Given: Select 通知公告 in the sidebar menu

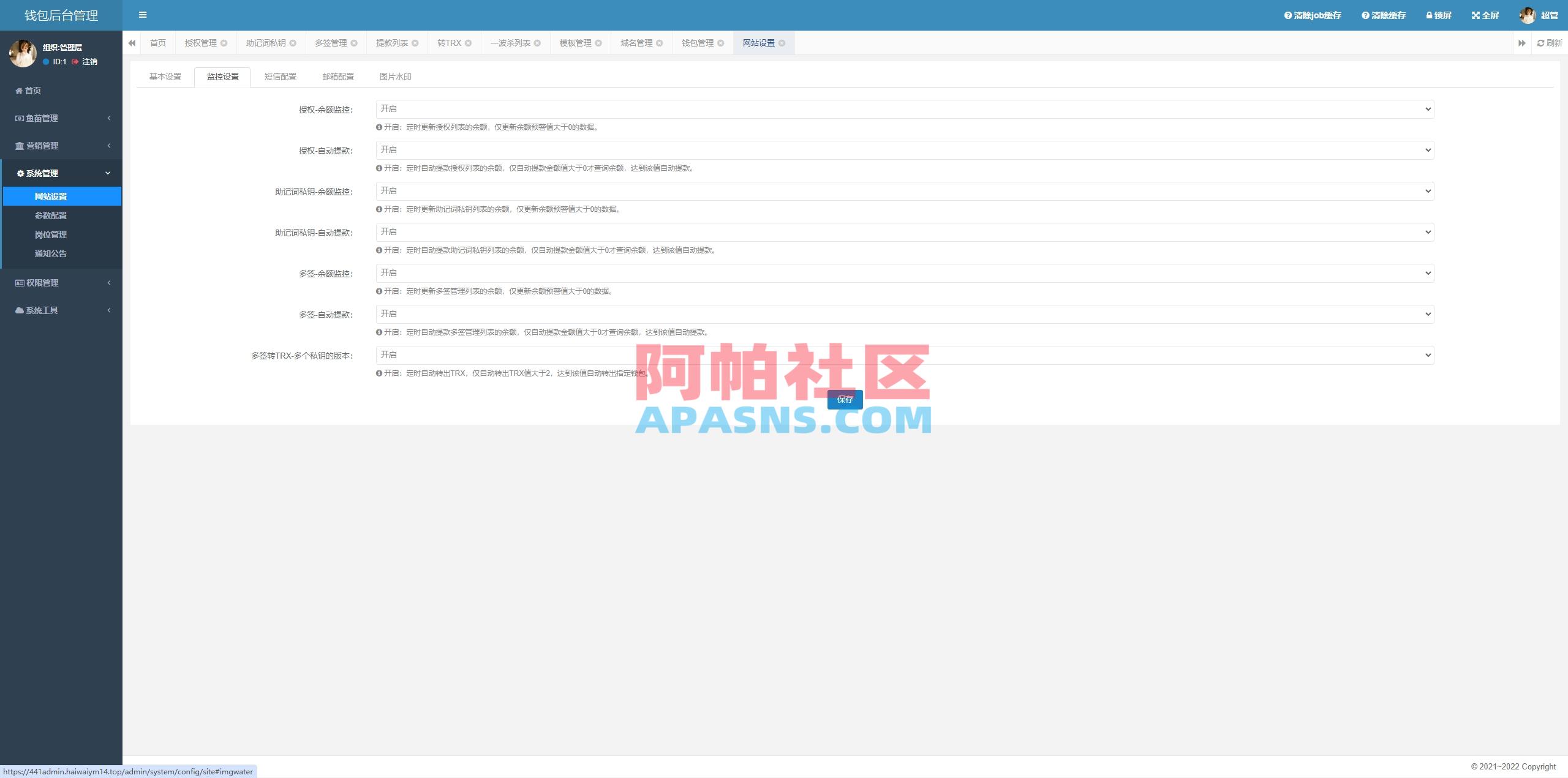Looking at the screenshot, I should pos(51,253).
